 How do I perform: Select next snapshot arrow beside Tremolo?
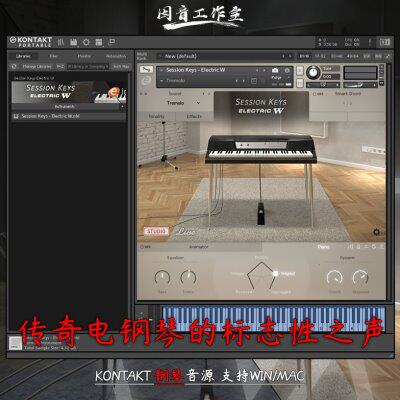pyautogui.click(x=244, y=81)
